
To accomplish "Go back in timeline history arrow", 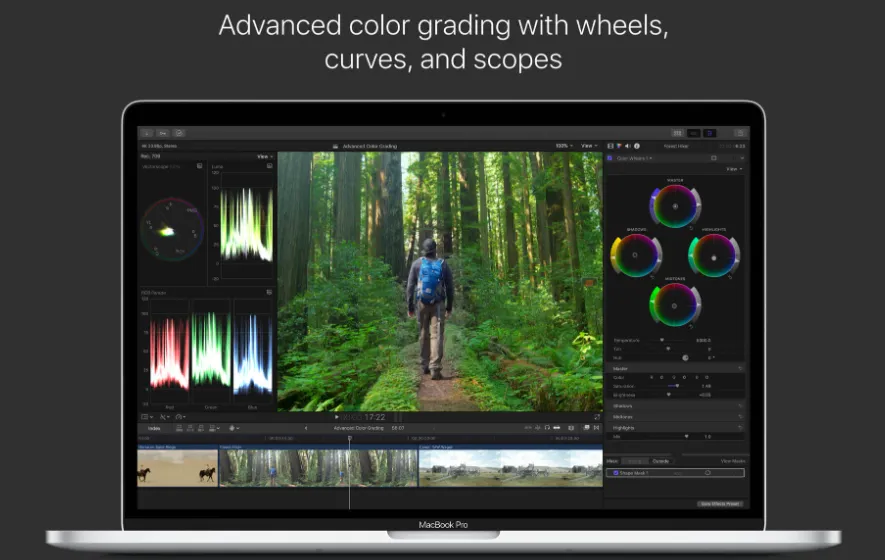I will 306,428.
